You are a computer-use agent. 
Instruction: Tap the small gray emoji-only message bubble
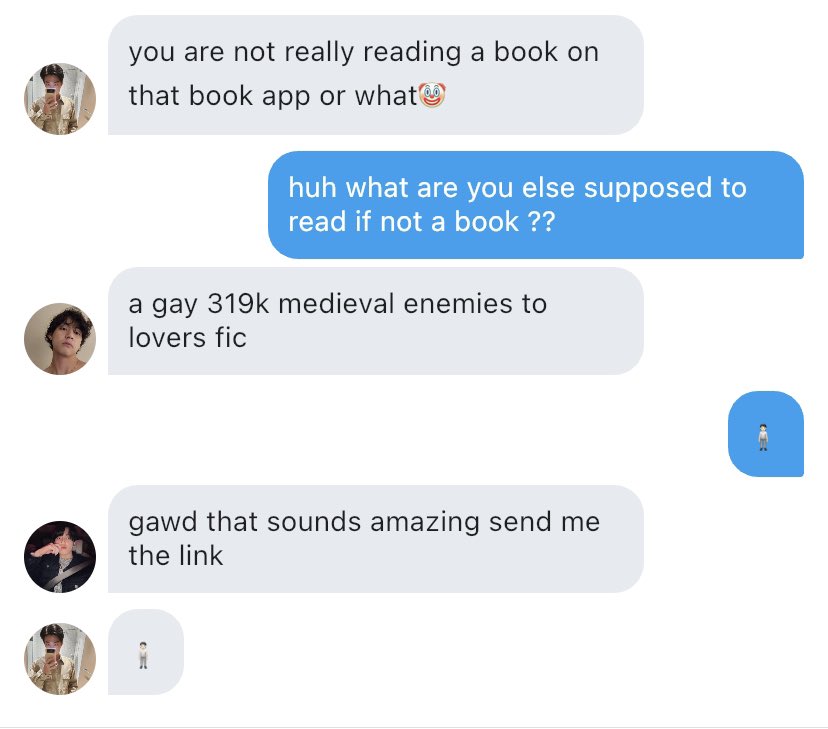point(146,652)
